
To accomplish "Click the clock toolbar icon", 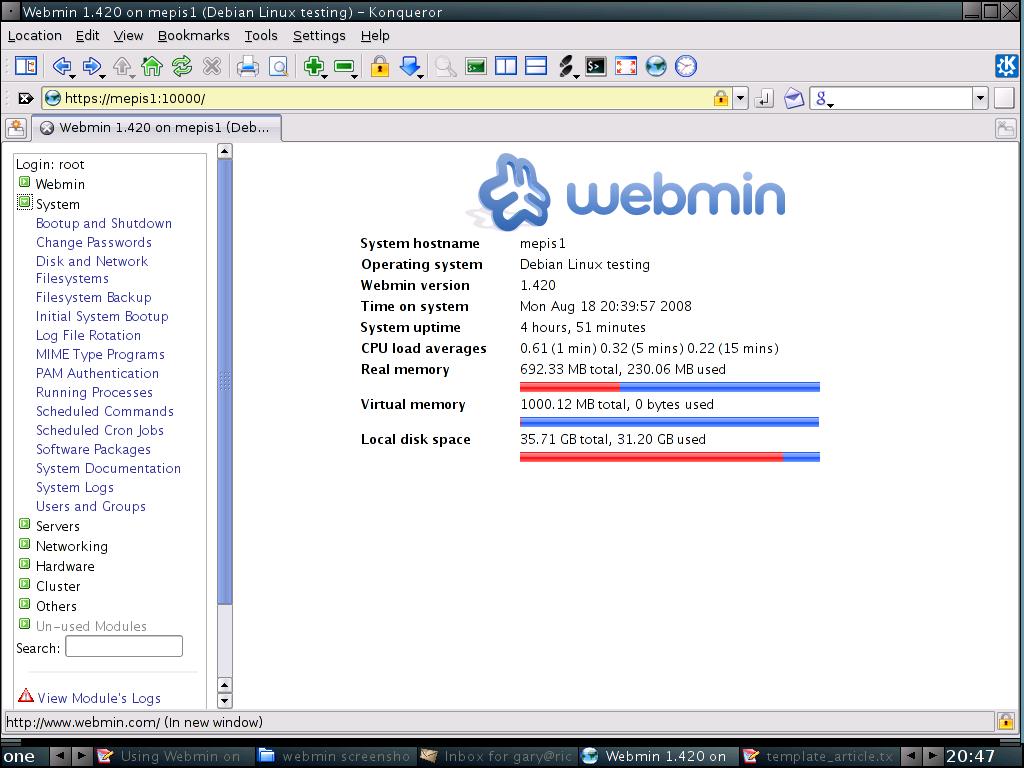I will click(686, 66).
